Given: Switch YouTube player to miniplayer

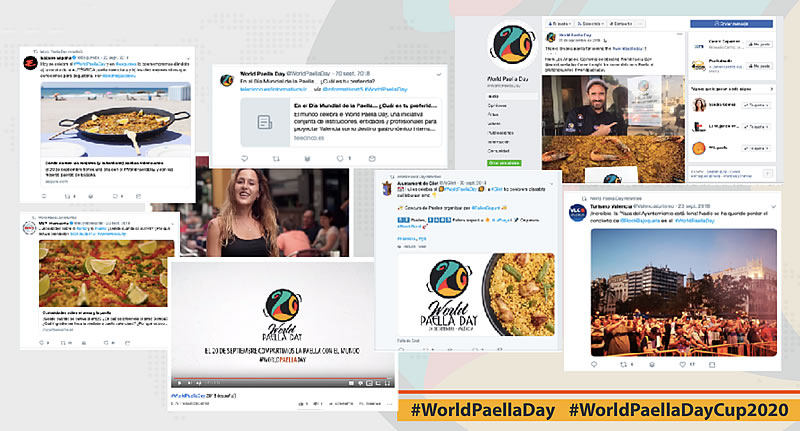Looking at the screenshot, I should 369,383.
